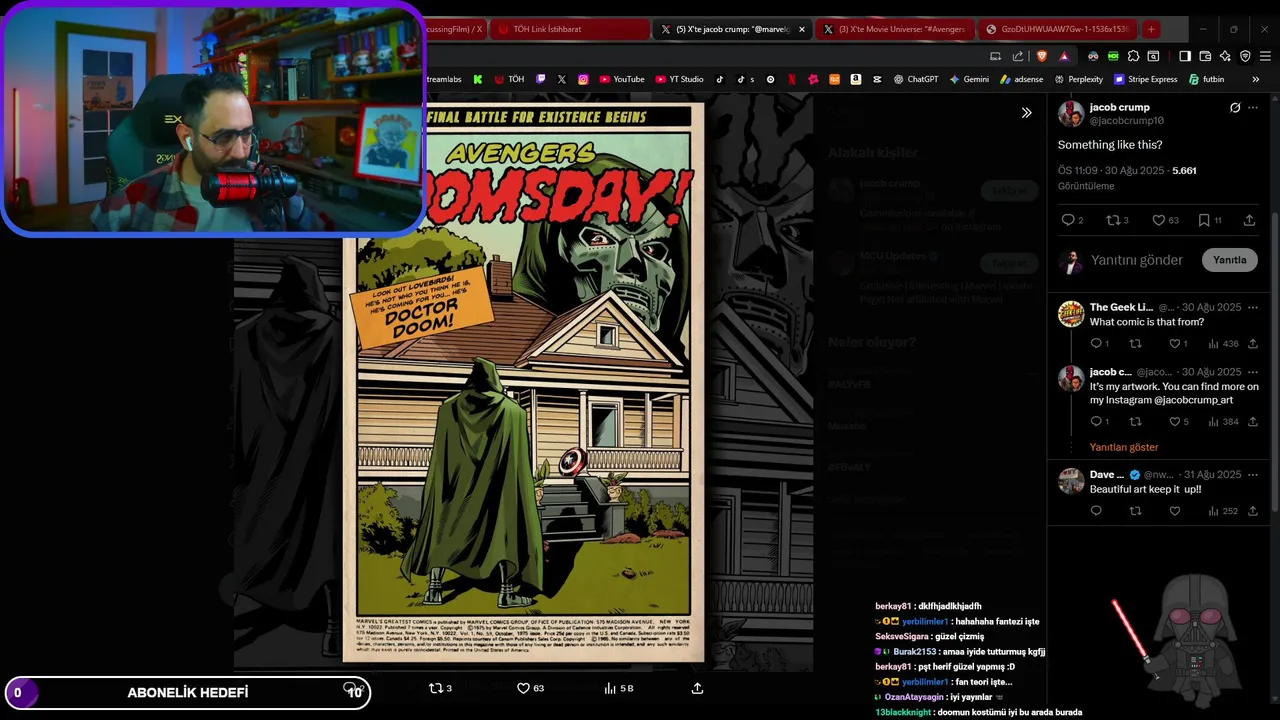Share via upload icon below comic image
Screen dimensions: 1280x720
click(x=697, y=688)
